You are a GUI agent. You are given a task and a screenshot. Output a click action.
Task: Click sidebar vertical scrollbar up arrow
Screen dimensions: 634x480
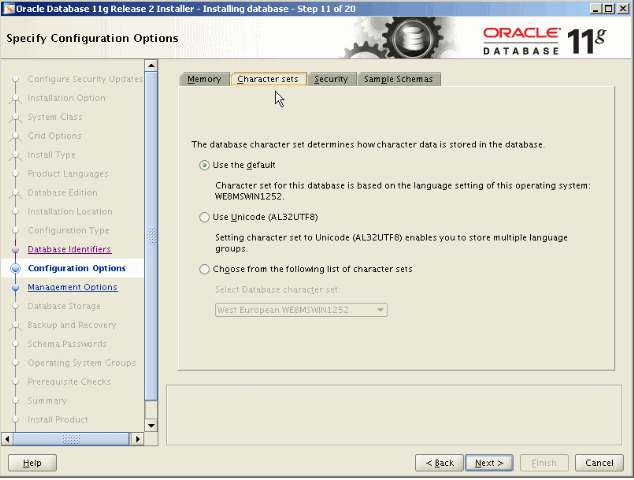tap(151, 65)
